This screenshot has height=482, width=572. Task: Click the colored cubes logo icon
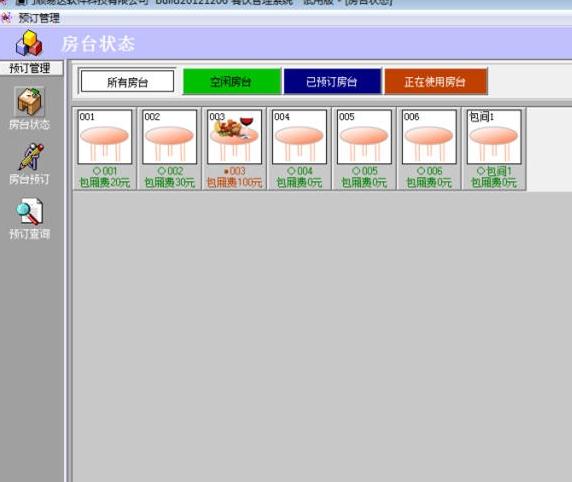29,43
